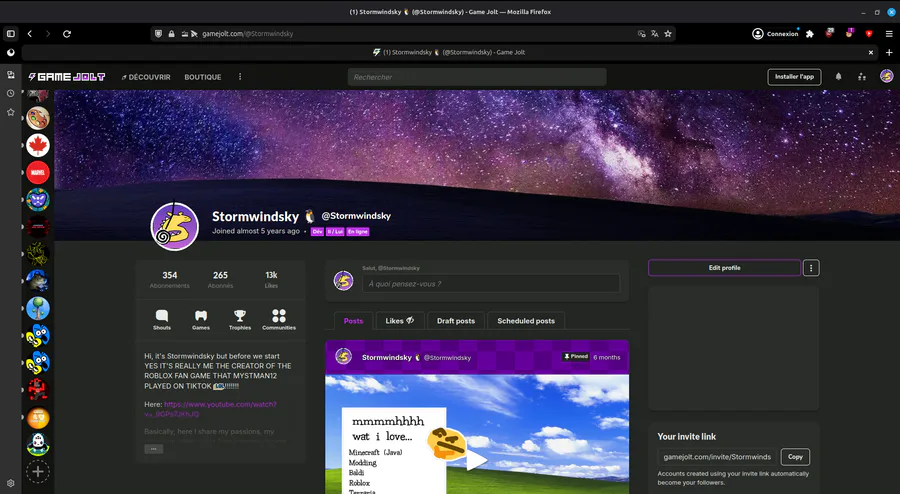
Task: Toggle the Firefox sidebar button
Action: 10,34
